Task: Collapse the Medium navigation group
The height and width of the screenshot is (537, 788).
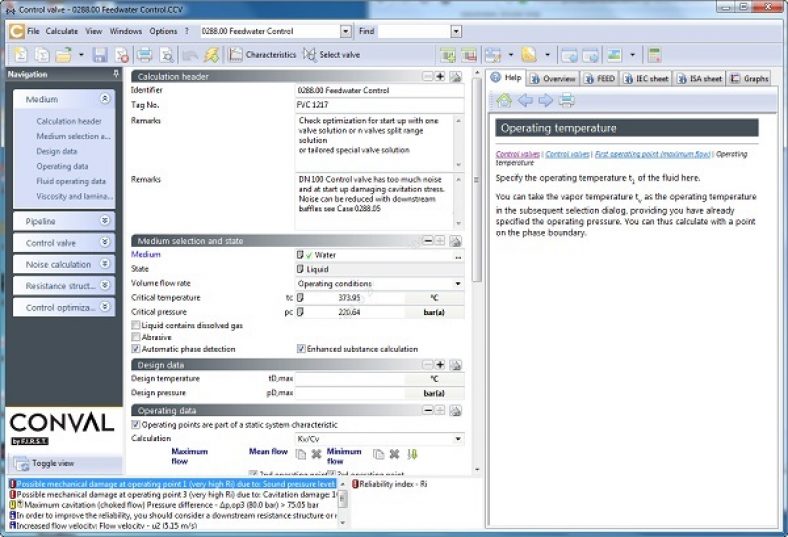Action: (x=105, y=99)
